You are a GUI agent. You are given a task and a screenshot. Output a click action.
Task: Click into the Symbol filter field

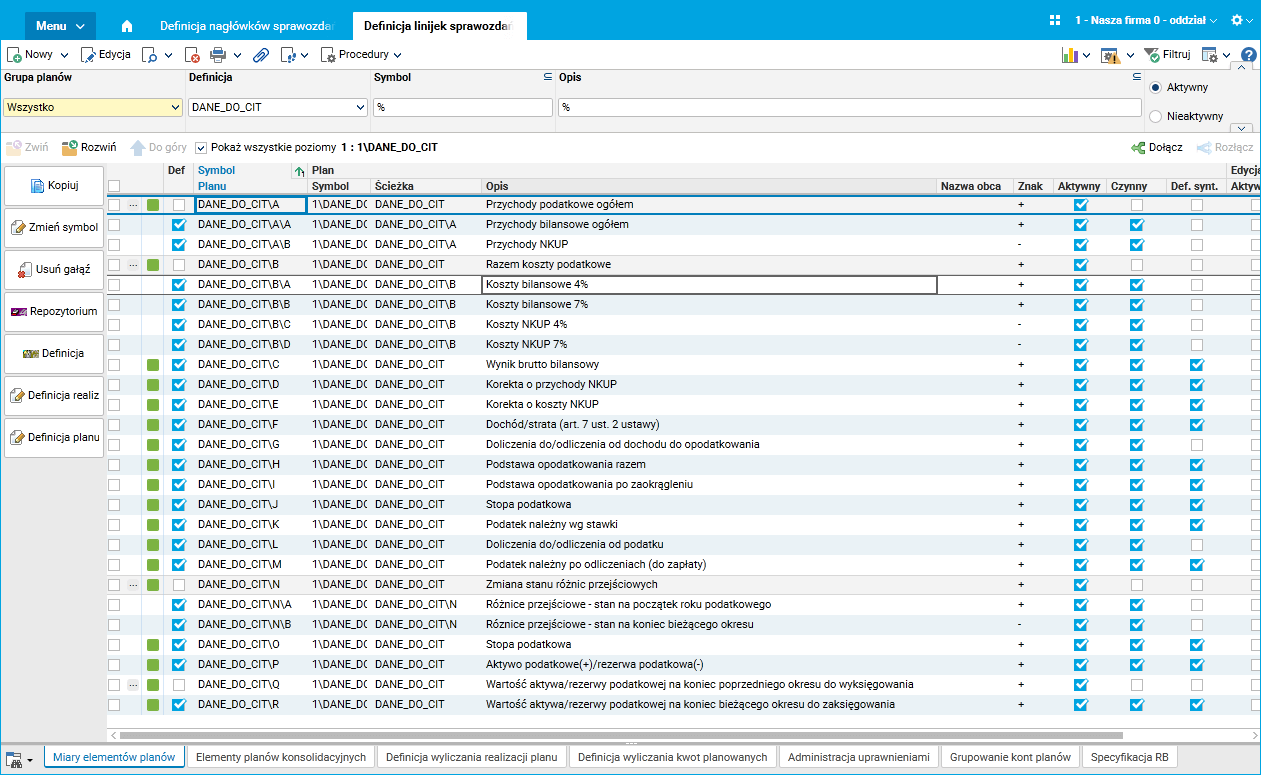(463, 107)
